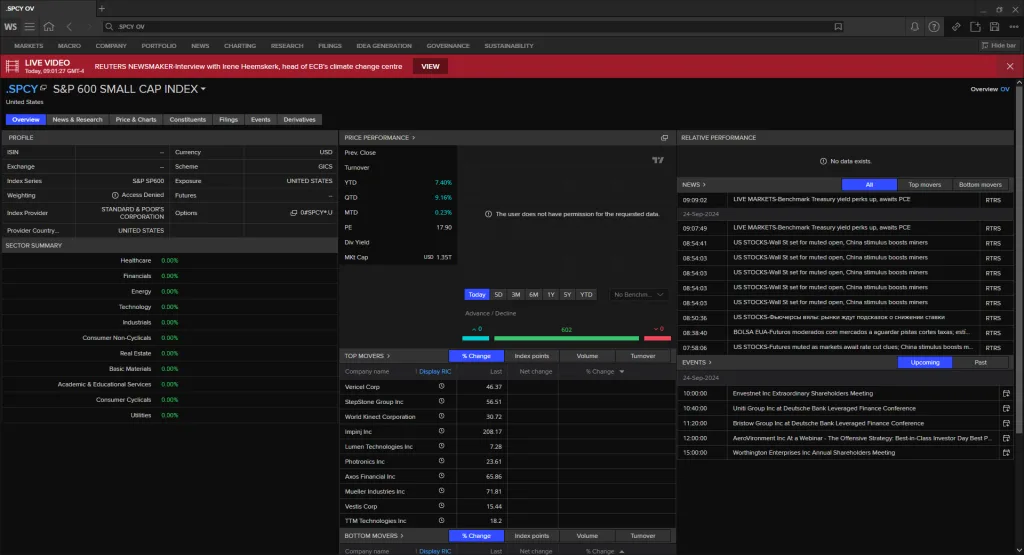The height and width of the screenshot is (555, 1024).
Task: Open the No Benchmark dropdown
Action: [638, 294]
